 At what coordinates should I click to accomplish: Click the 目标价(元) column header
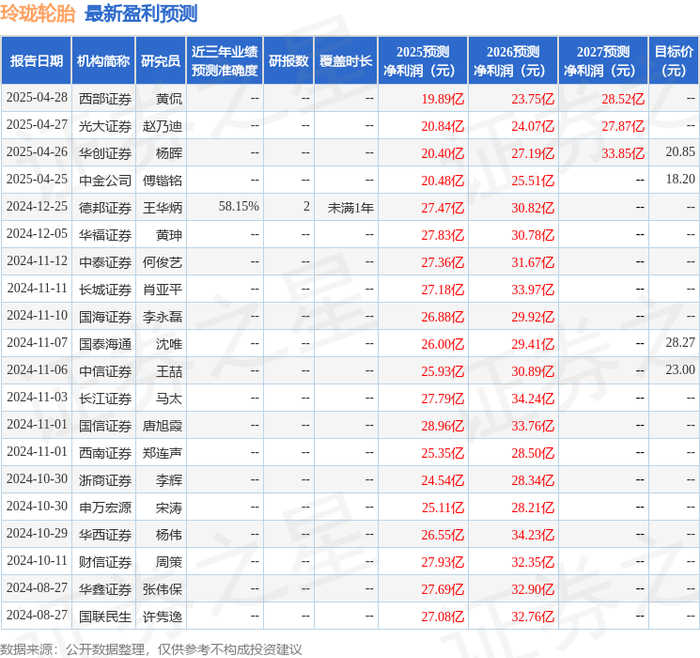[674, 61]
